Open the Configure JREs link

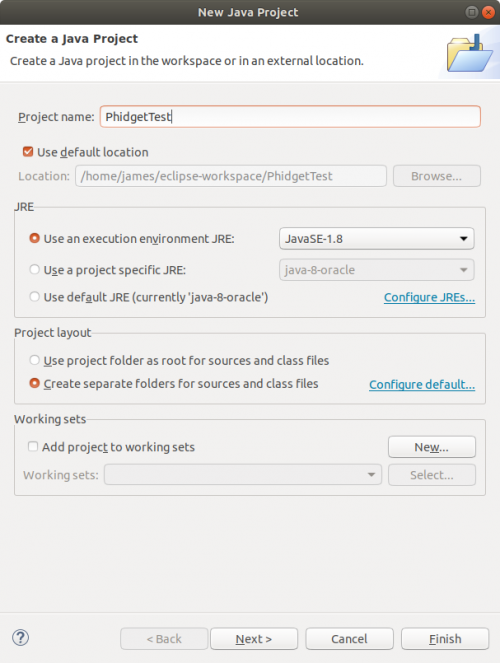[x=429, y=297]
